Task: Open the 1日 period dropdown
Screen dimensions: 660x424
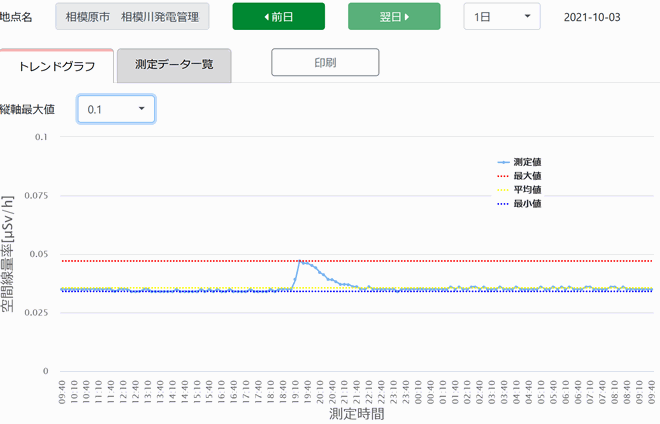Action: tap(502, 17)
